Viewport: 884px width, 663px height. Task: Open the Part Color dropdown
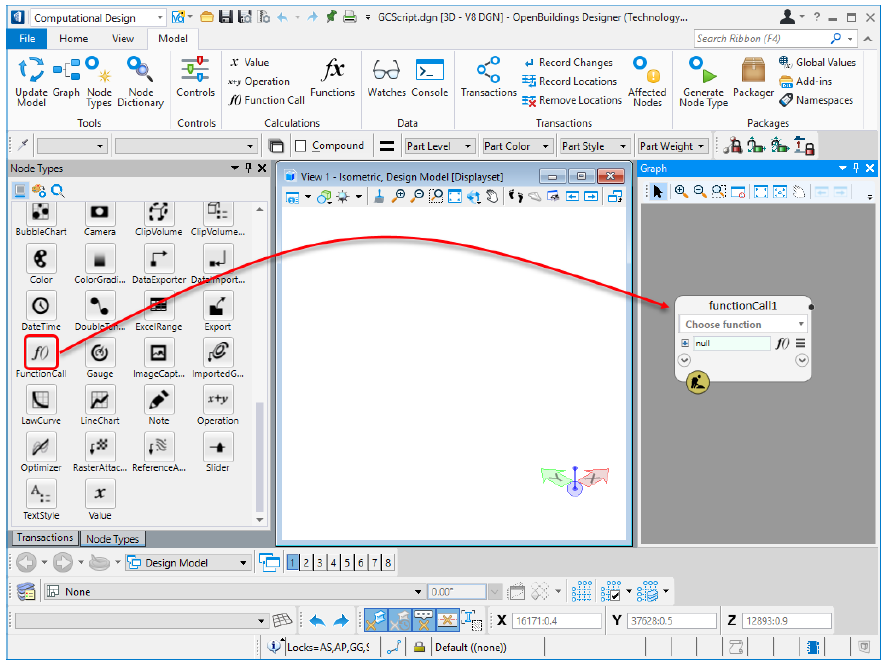tap(517, 146)
